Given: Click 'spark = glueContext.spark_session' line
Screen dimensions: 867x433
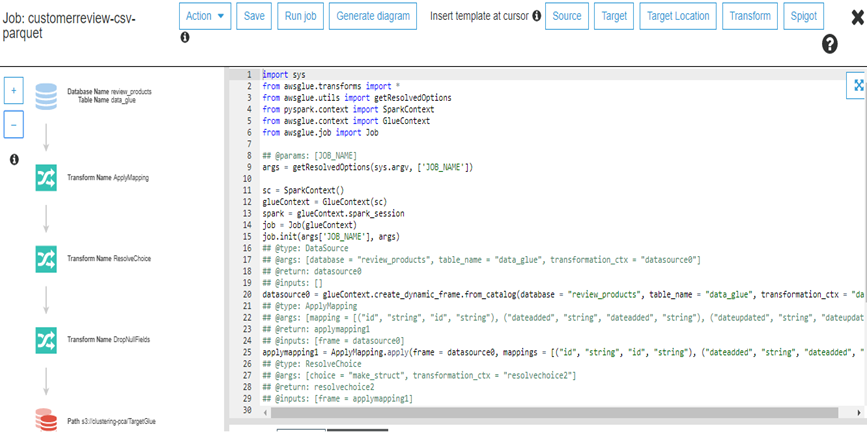Looking at the screenshot, I should pyautogui.click(x=333, y=213).
